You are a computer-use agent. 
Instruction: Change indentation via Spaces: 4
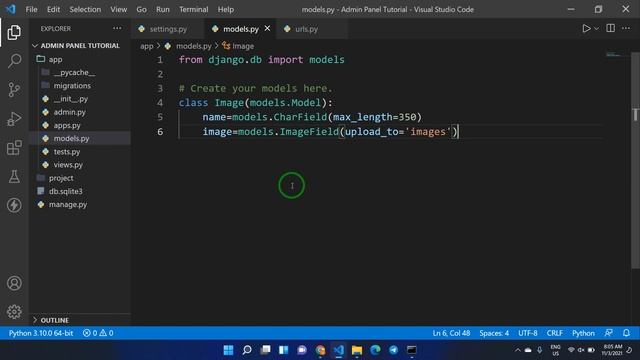click(494, 333)
